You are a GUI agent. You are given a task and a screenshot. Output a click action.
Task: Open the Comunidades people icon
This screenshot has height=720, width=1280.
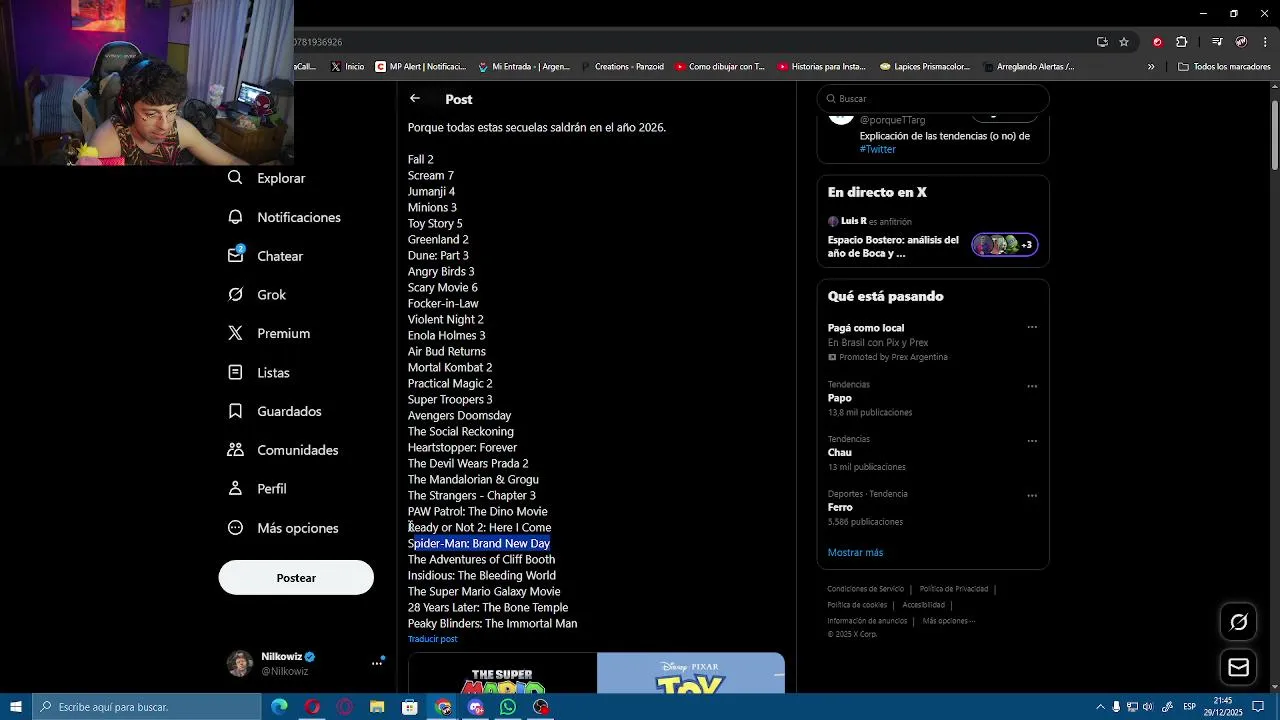[235, 450]
